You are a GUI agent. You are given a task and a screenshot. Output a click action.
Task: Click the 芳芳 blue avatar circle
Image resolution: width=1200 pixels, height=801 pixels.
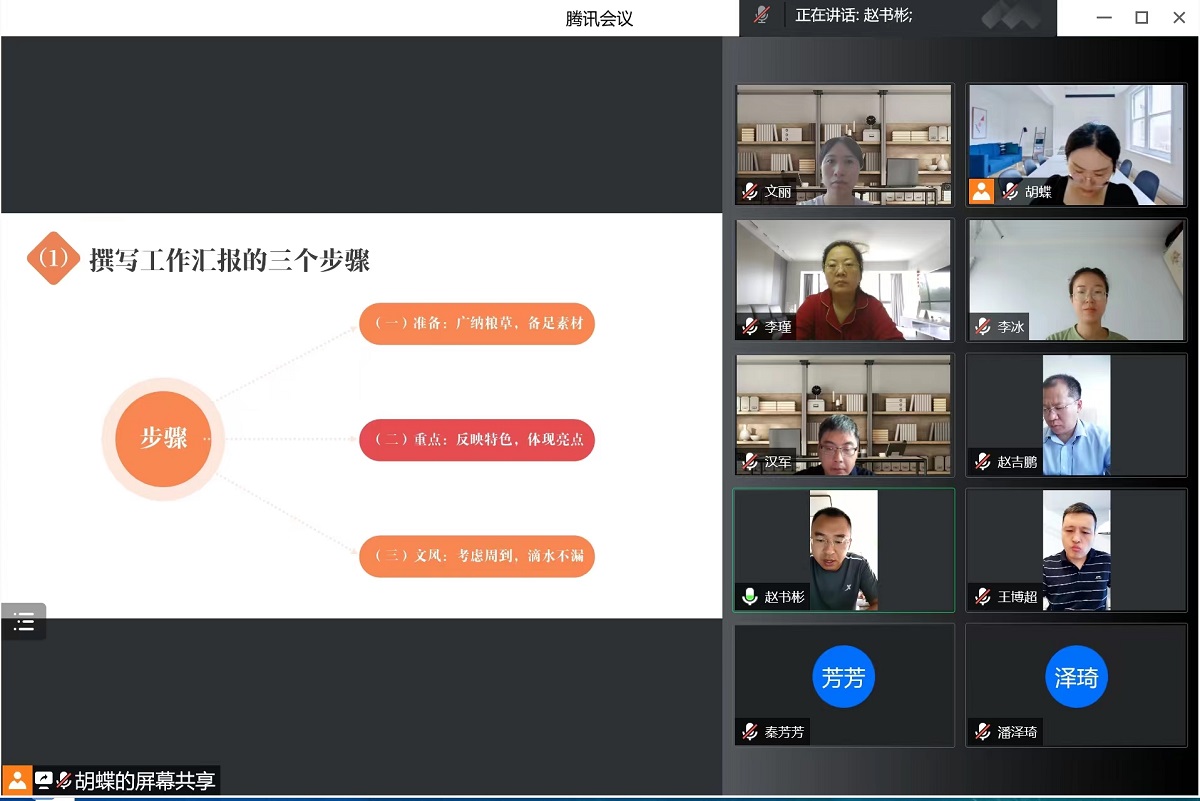(x=843, y=677)
